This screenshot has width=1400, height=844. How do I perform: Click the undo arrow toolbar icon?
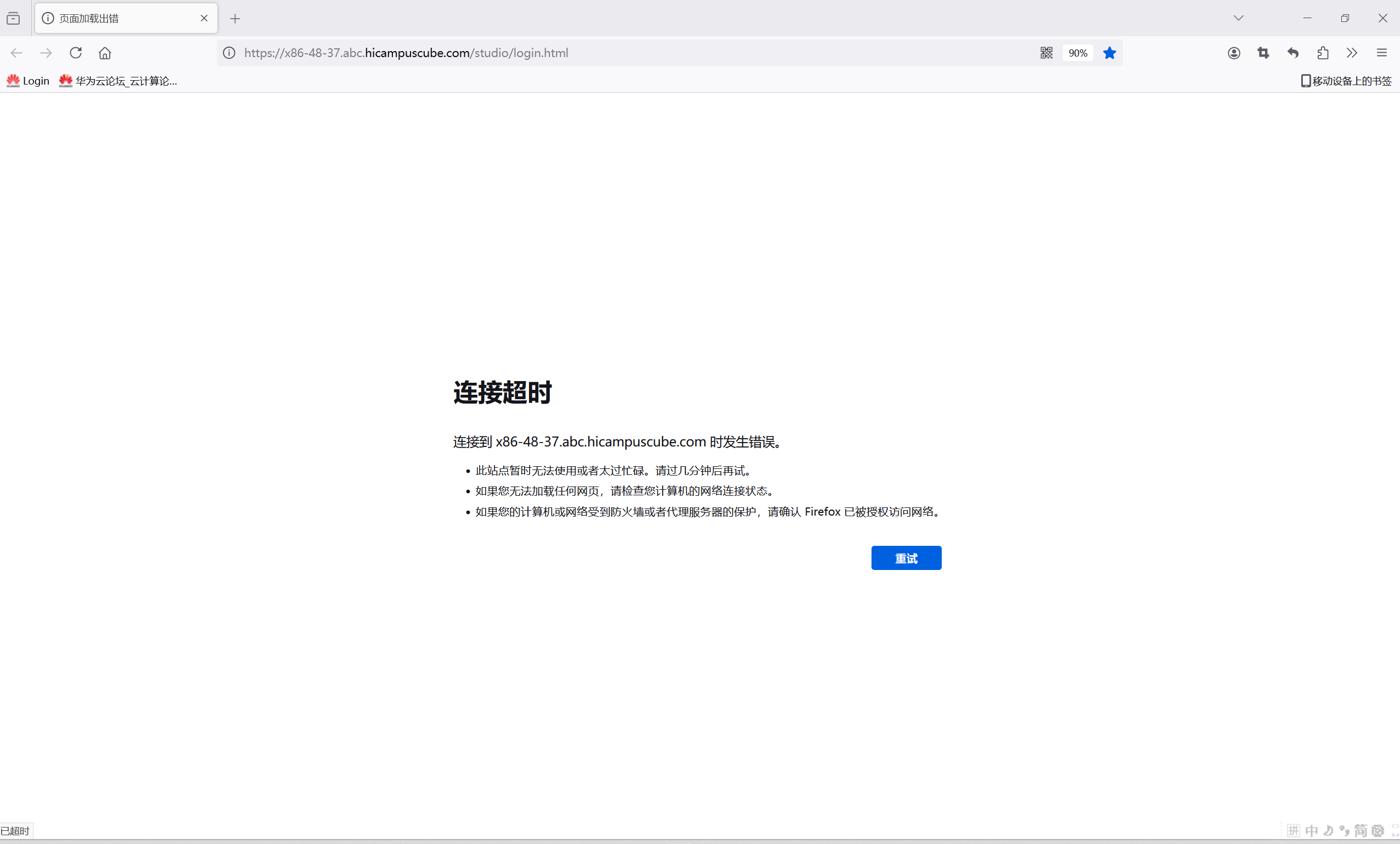click(x=1293, y=53)
